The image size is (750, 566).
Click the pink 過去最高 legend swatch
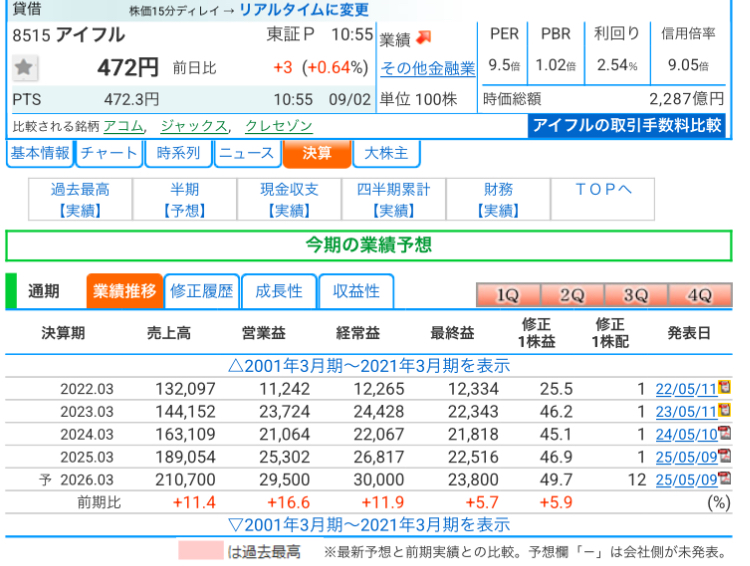point(201,550)
